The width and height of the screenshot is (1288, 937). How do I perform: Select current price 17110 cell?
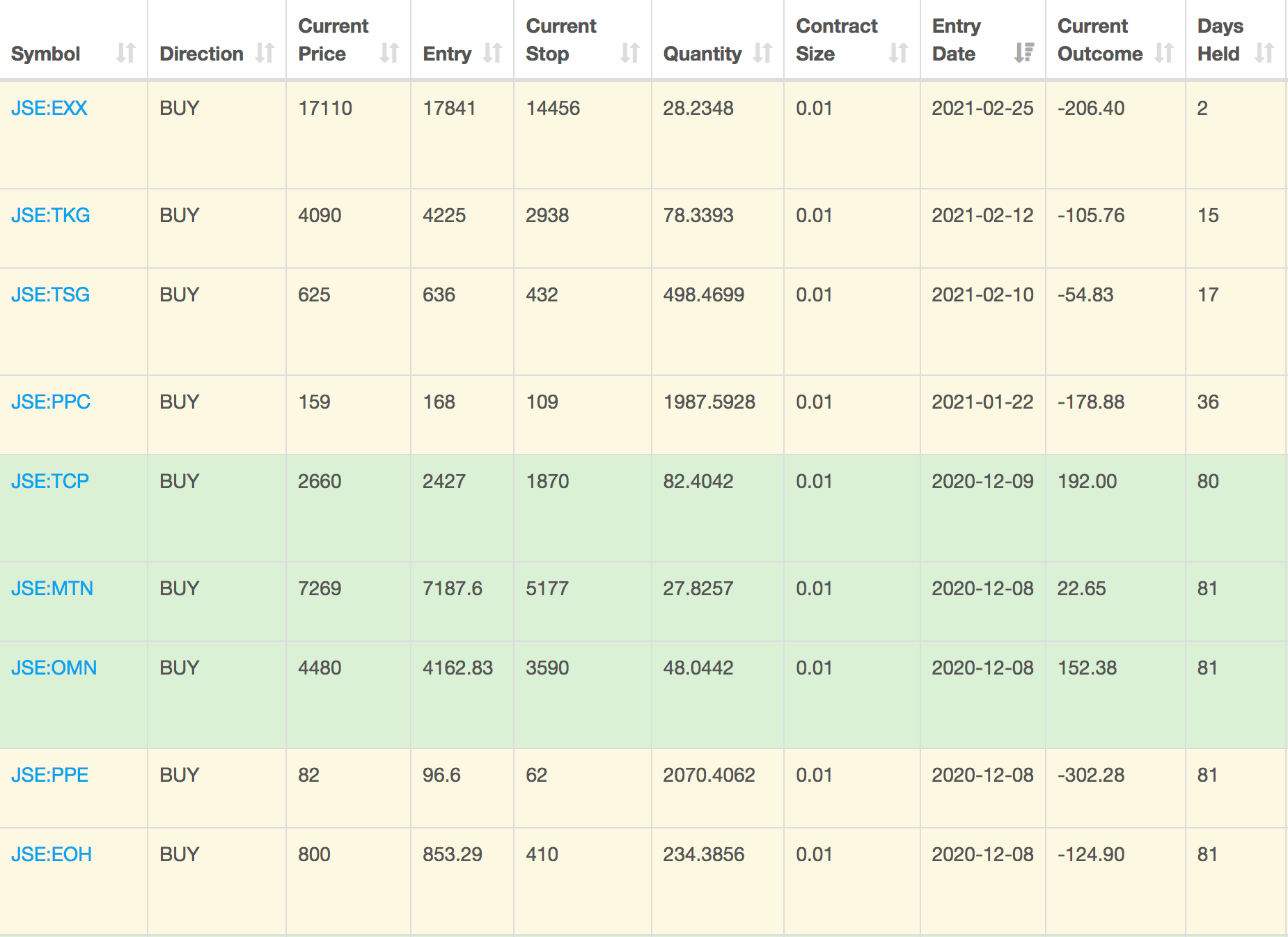[x=325, y=108]
